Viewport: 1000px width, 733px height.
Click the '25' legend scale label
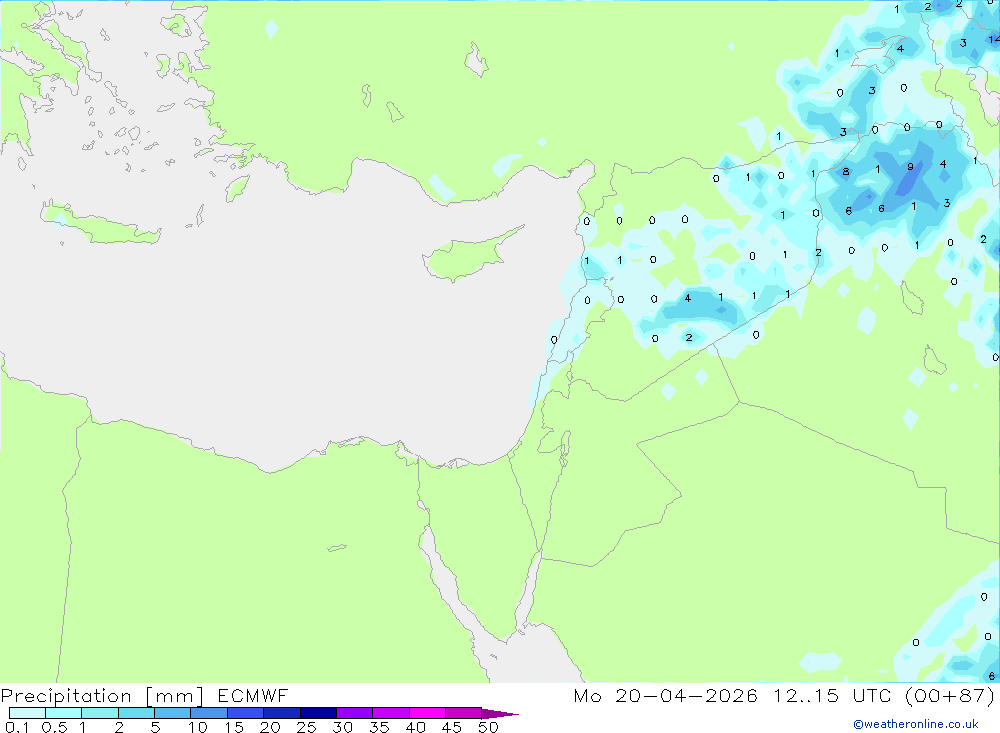307,727
